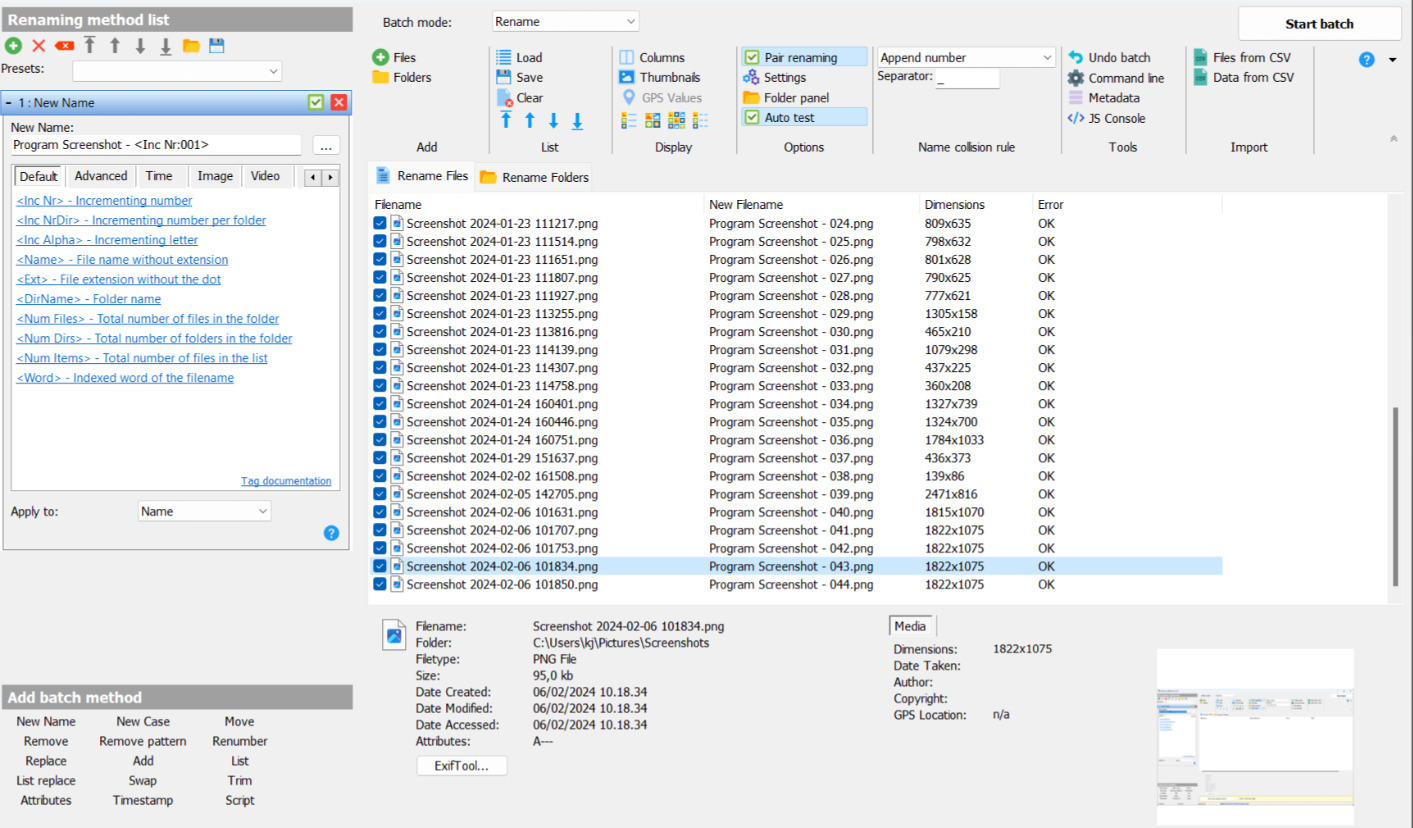The height and width of the screenshot is (828, 1413).
Task: Toggle Auto test option
Action: pos(804,117)
